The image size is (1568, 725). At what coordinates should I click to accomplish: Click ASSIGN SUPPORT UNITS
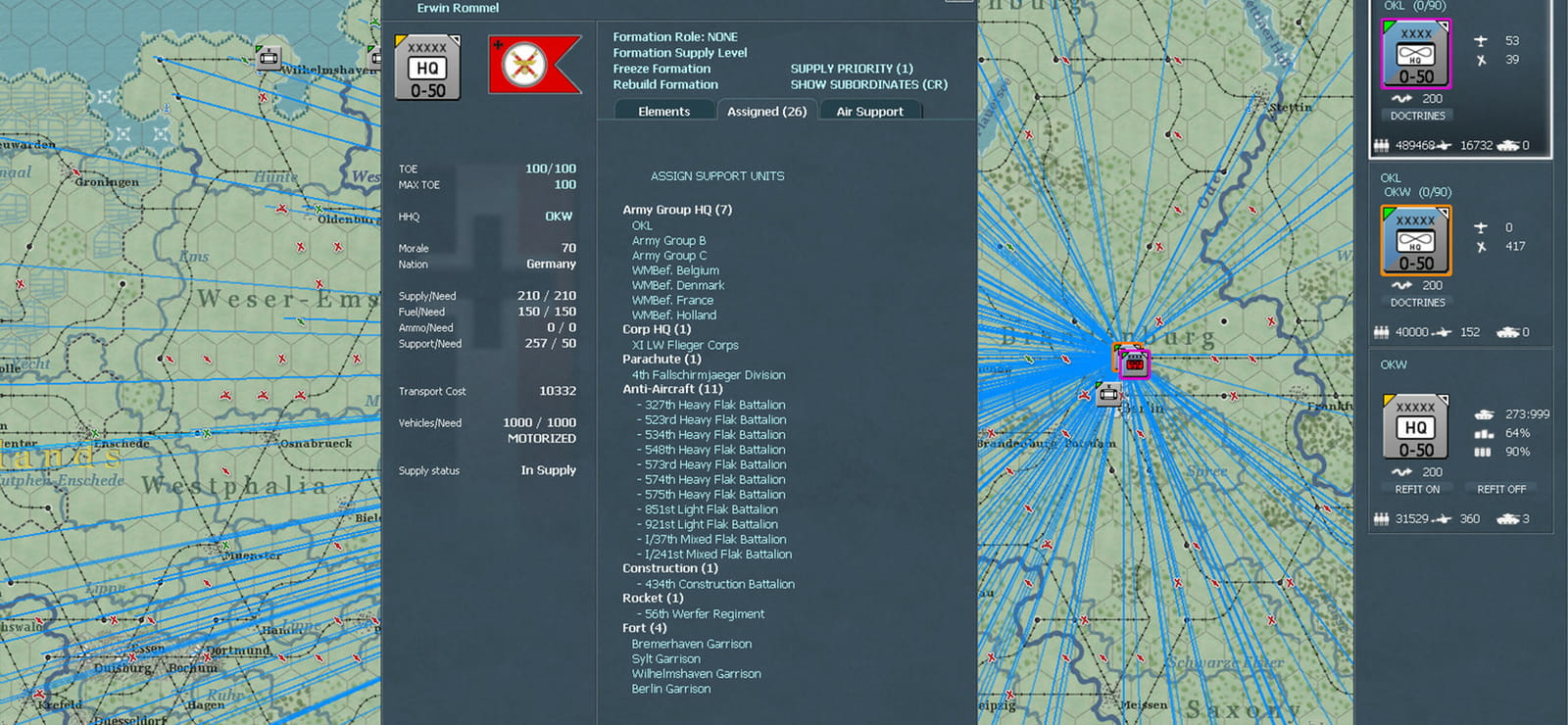(717, 176)
